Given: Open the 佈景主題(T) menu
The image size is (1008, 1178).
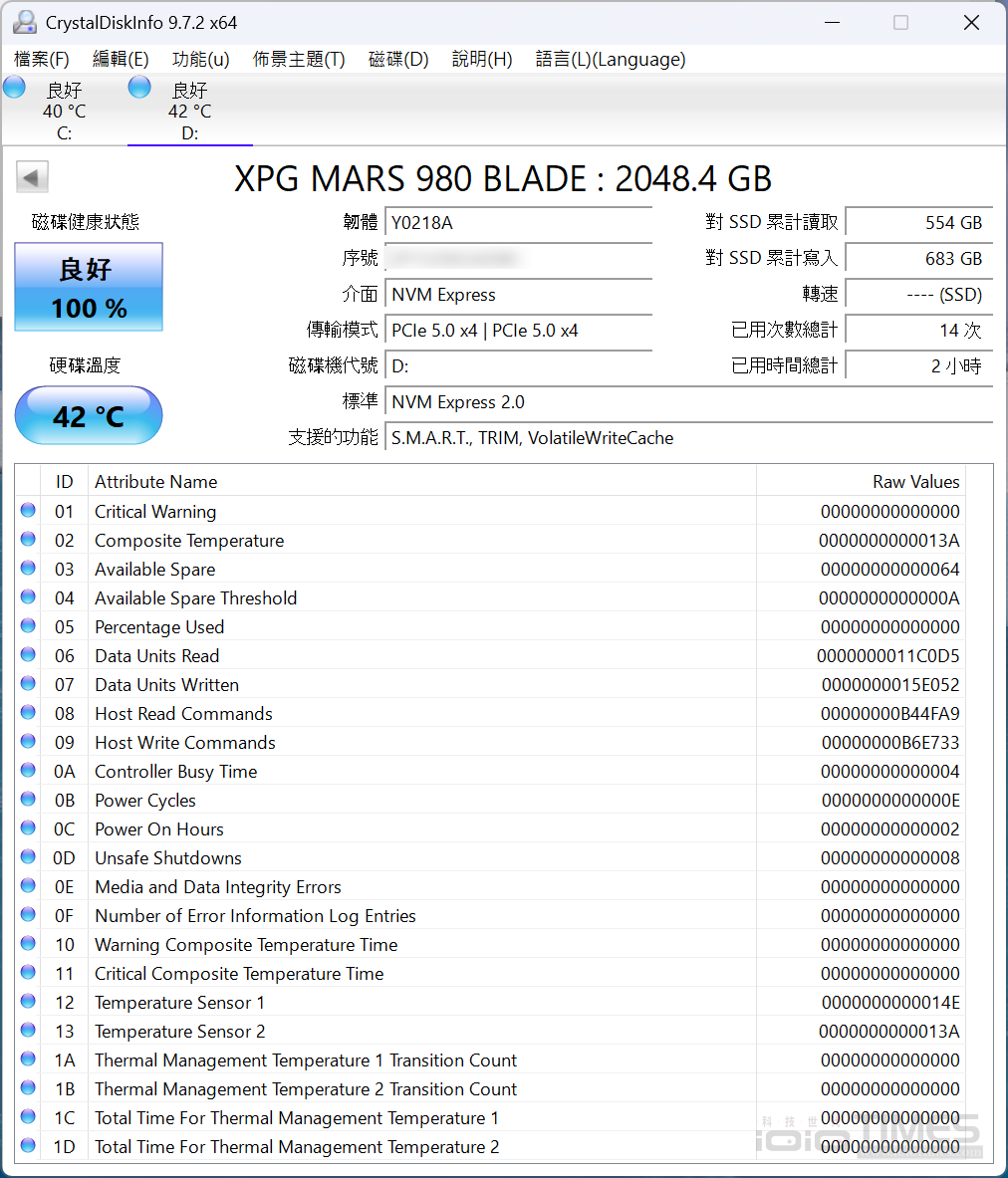Looking at the screenshot, I should click(x=299, y=60).
